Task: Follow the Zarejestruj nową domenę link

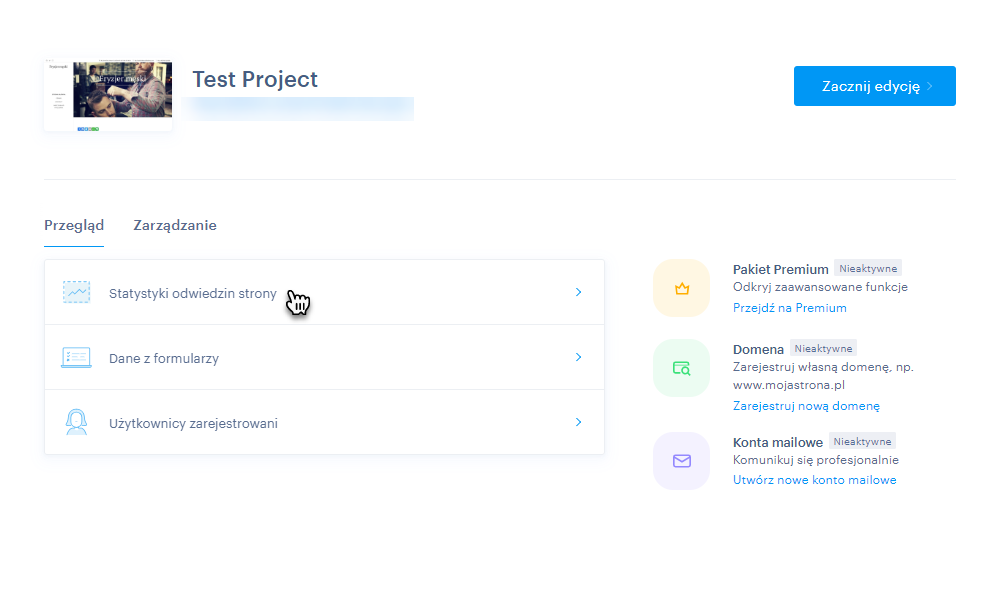Action: (806, 406)
